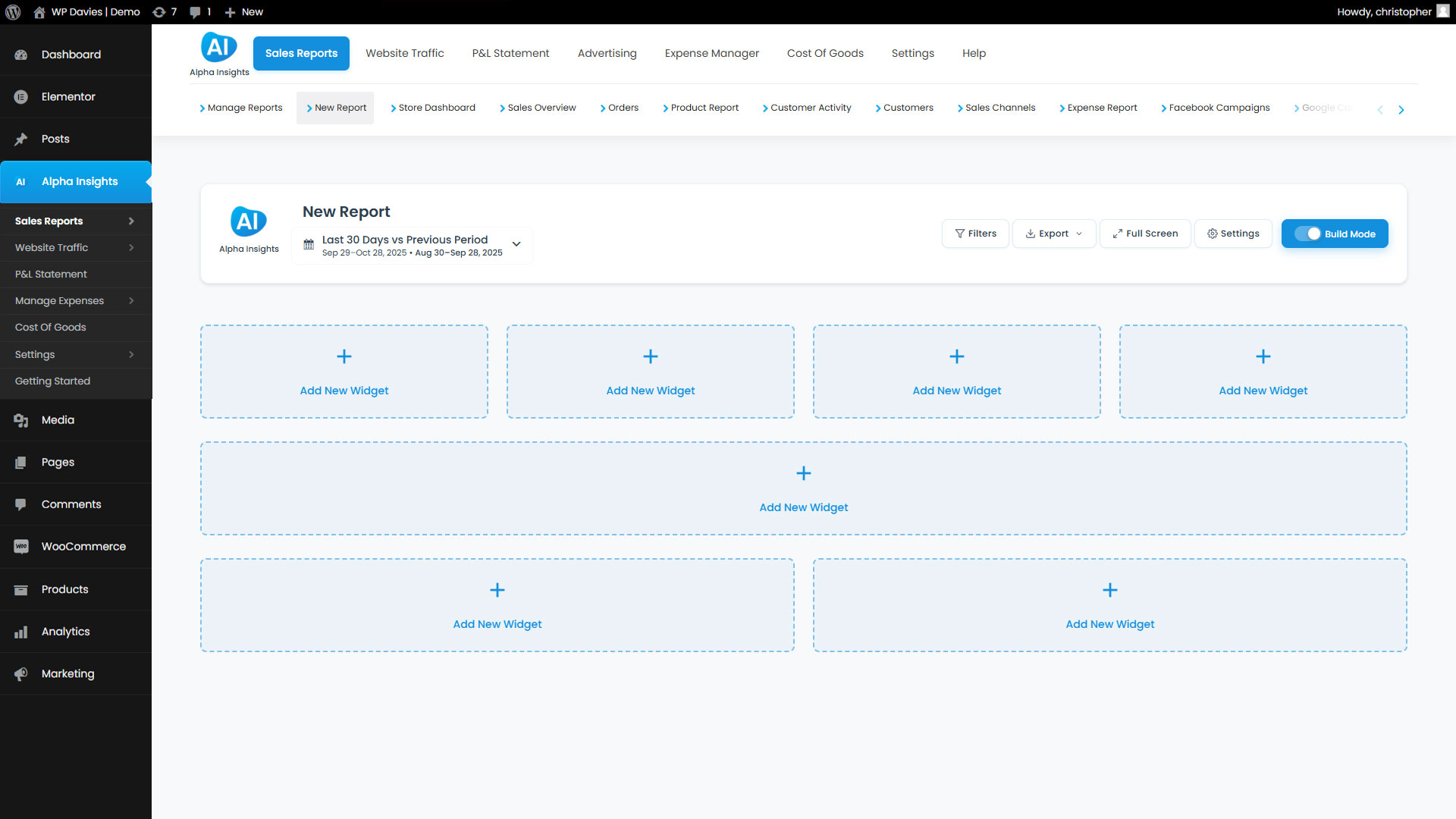Click plus icon in full-width widget row
Screen dimensions: 1456x819
coord(804,473)
